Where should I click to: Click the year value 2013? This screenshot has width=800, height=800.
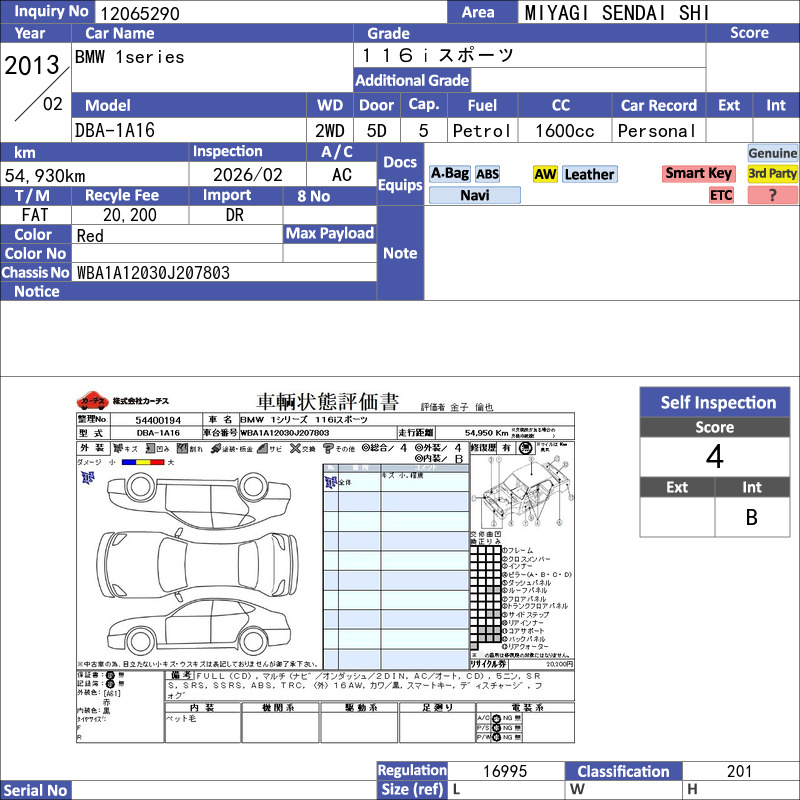[32, 65]
